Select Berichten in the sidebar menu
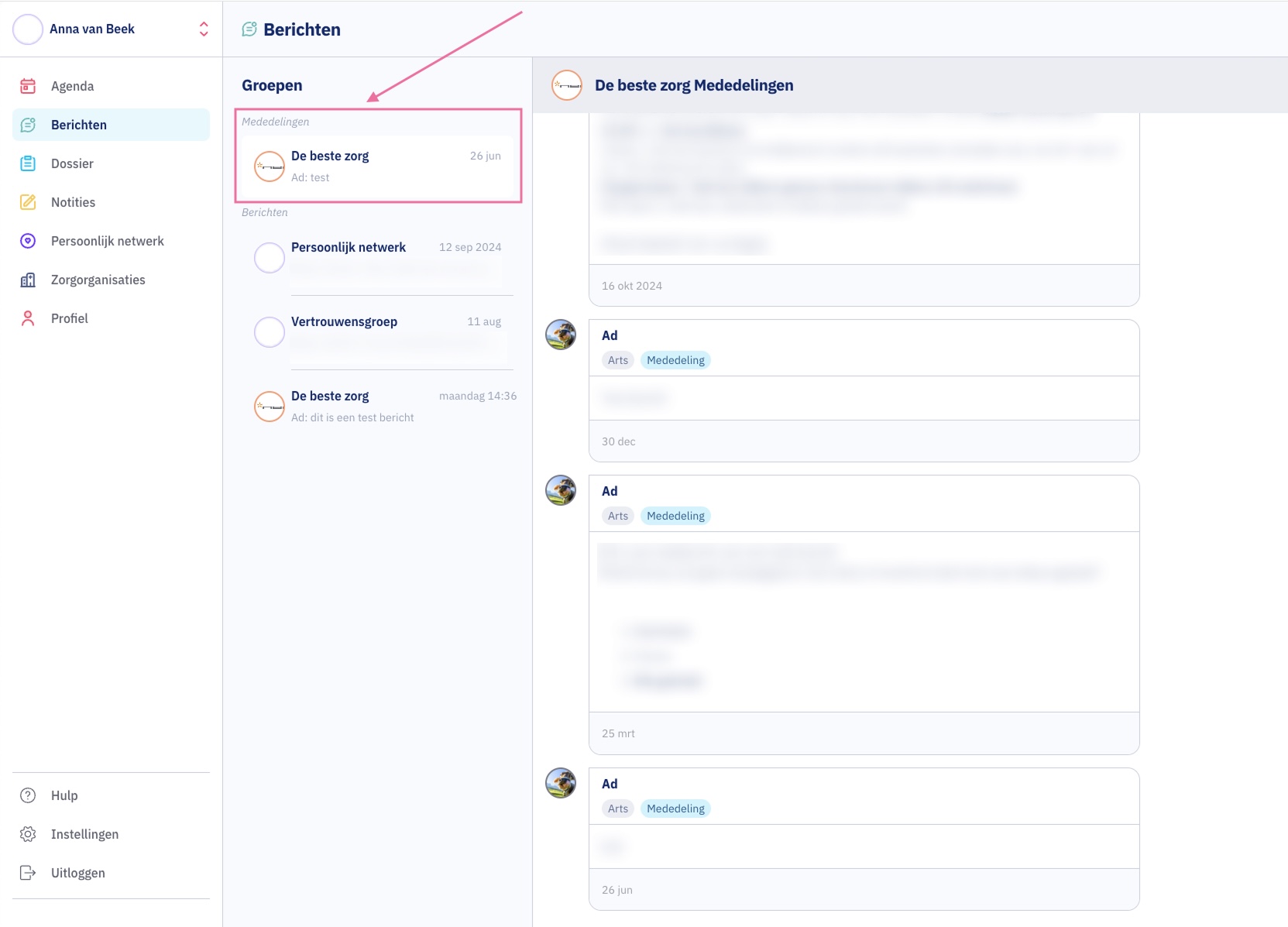Image resolution: width=1288 pixels, height=927 pixels. (111, 125)
